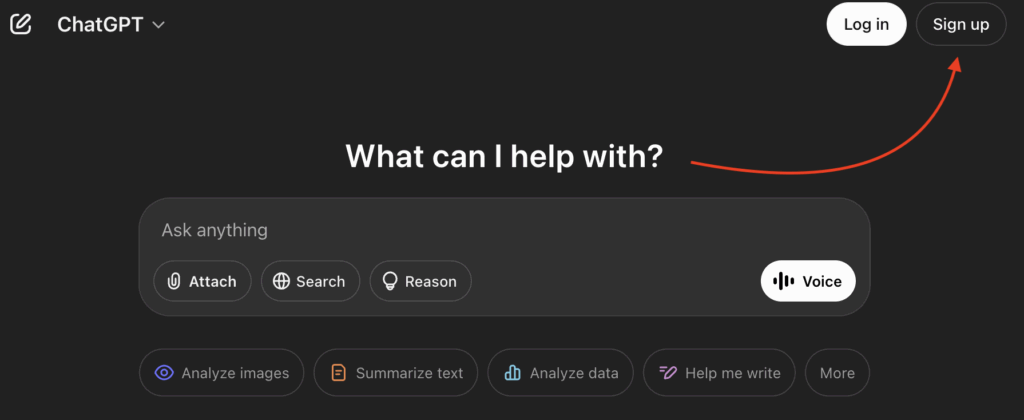Click the eye icon for Analyze images
1024x420 pixels.
point(164,373)
